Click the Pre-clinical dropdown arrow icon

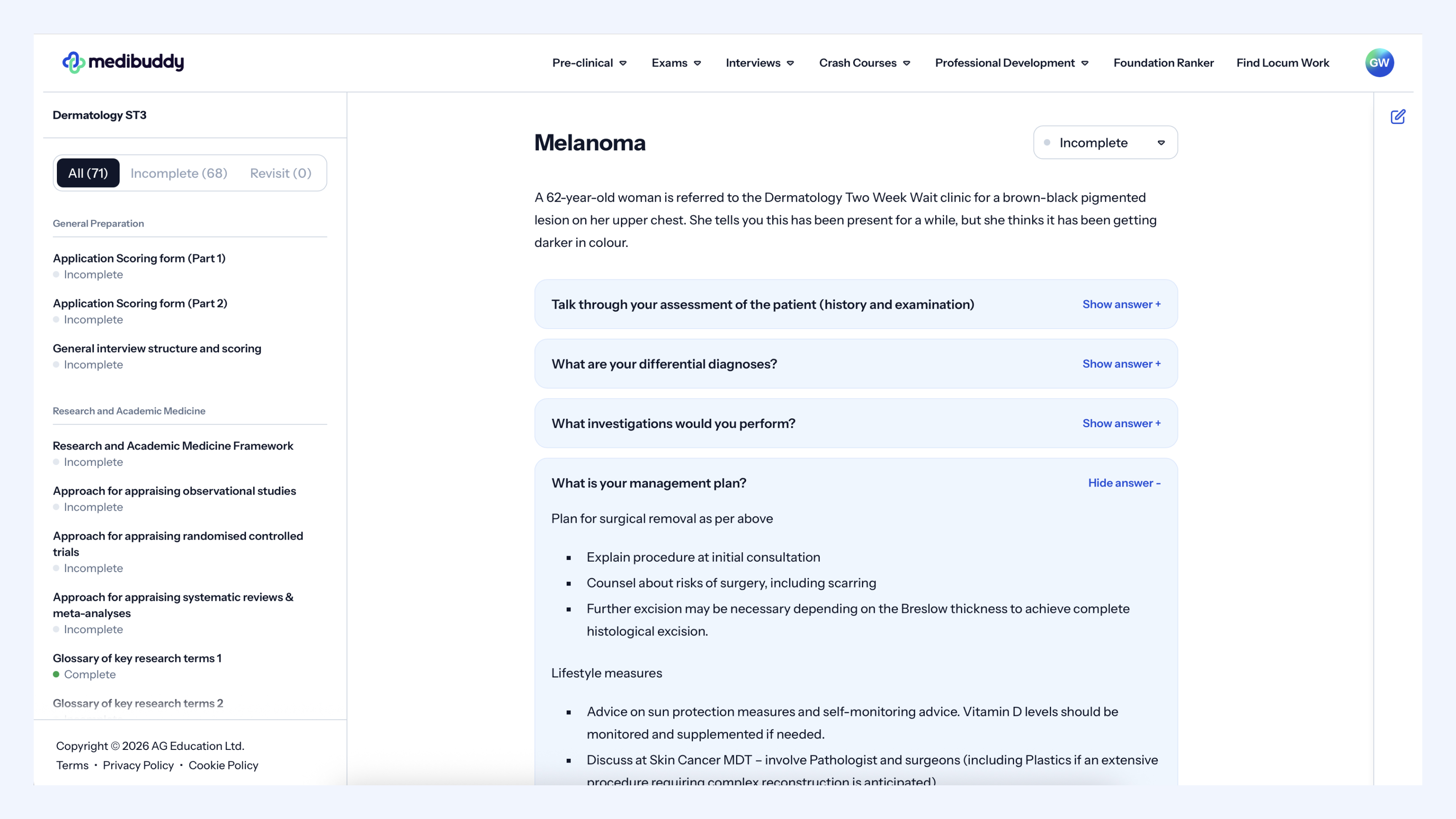(623, 63)
